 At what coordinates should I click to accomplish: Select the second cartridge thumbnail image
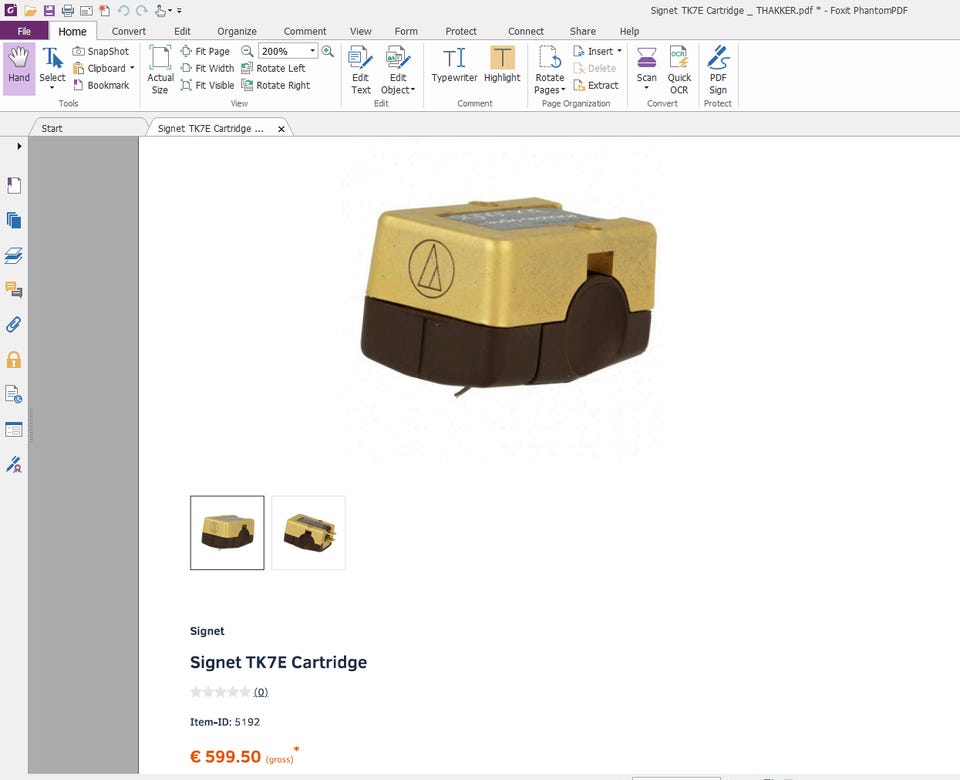point(308,532)
